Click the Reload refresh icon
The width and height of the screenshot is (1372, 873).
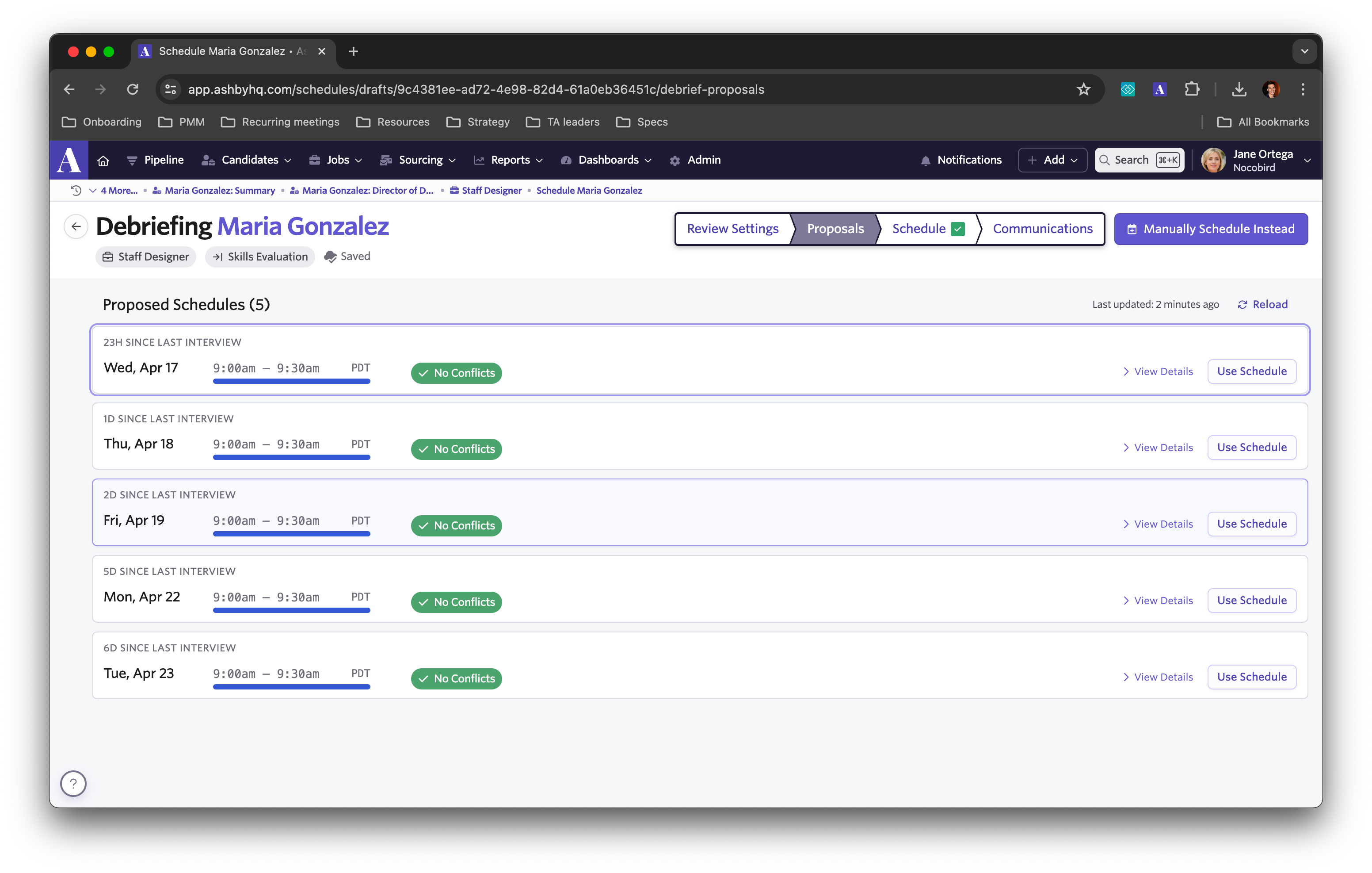[1242, 305]
